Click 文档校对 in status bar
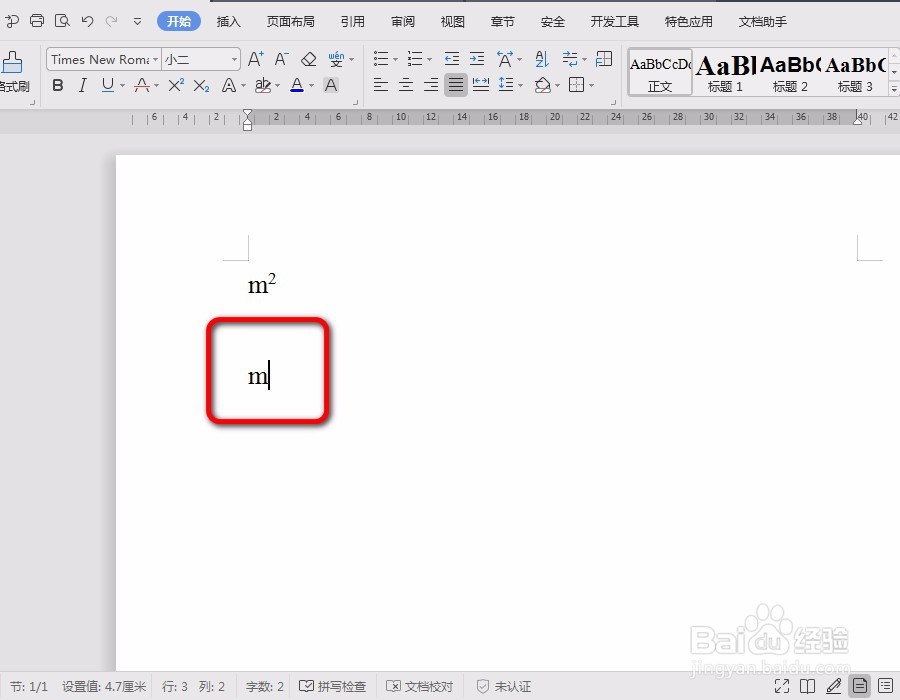This screenshot has width=900, height=700. (420, 686)
